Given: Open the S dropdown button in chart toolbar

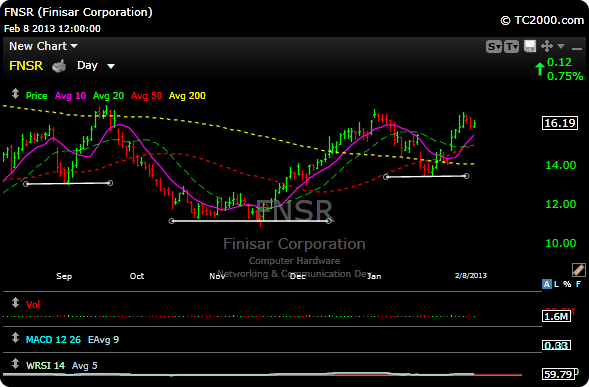Looking at the screenshot, I should tap(494, 47).
